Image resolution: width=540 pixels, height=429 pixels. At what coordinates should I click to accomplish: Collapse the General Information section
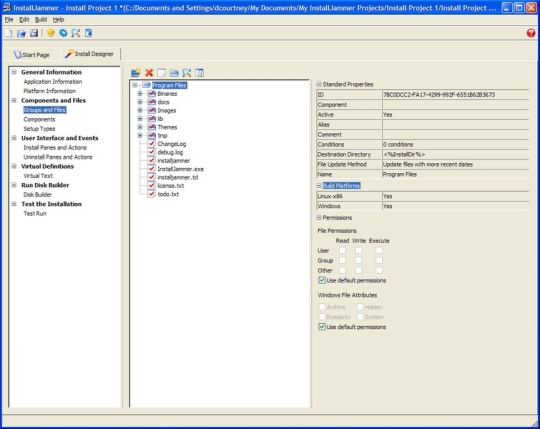14,72
